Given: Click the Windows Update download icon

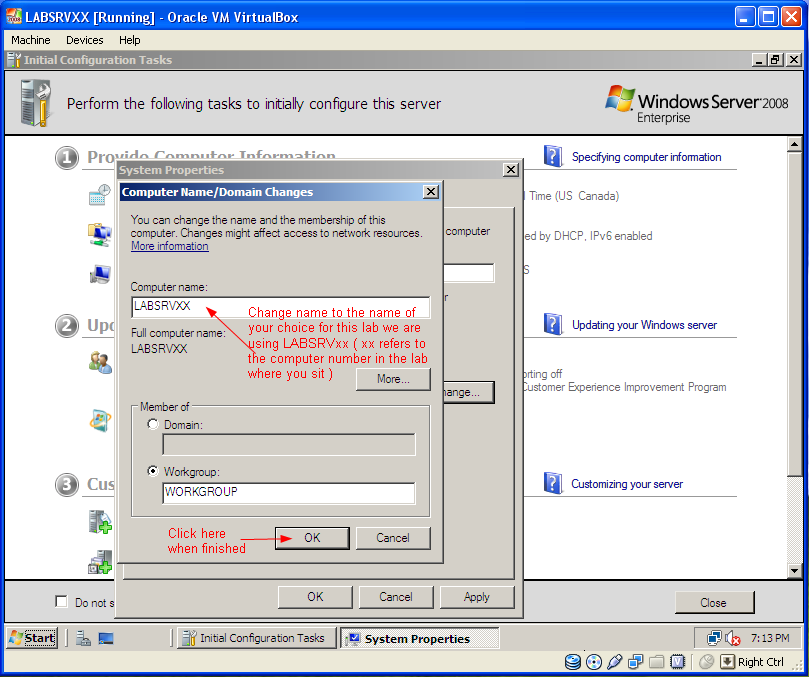Looking at the screenshot, I should 100,420.
